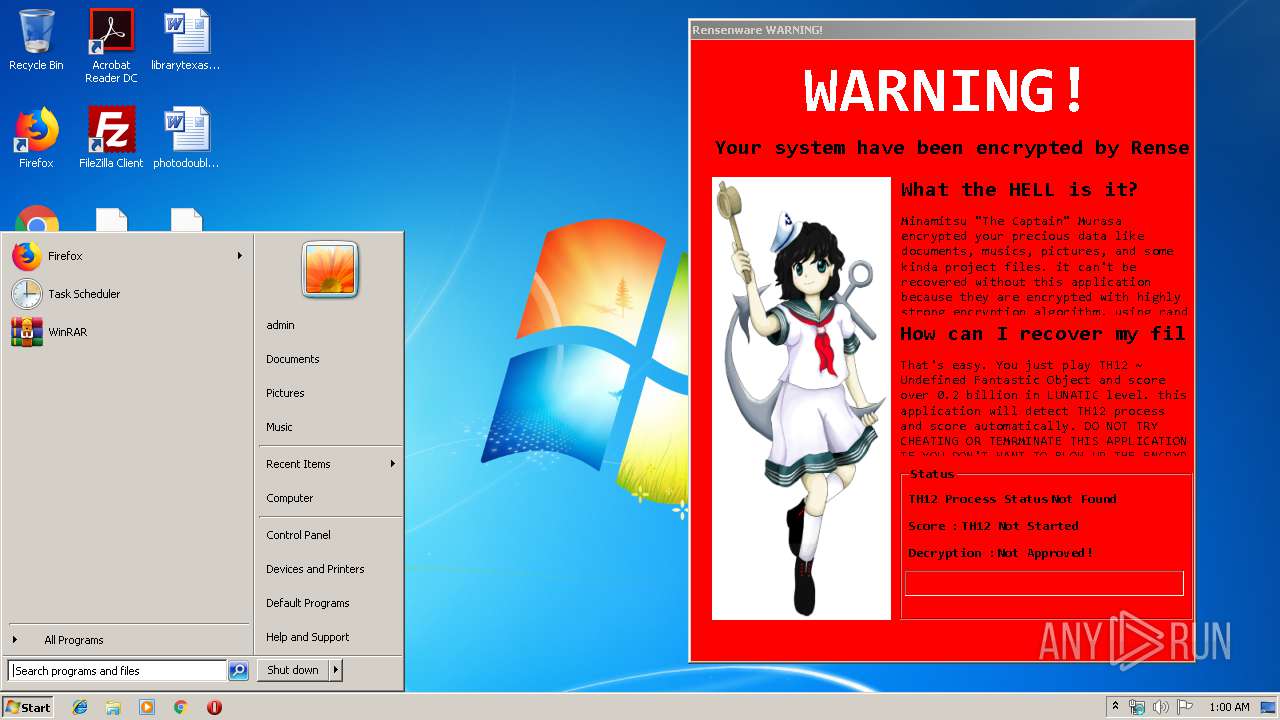Open shutdown options arrow next to Shut down

[x=336, y=670]
